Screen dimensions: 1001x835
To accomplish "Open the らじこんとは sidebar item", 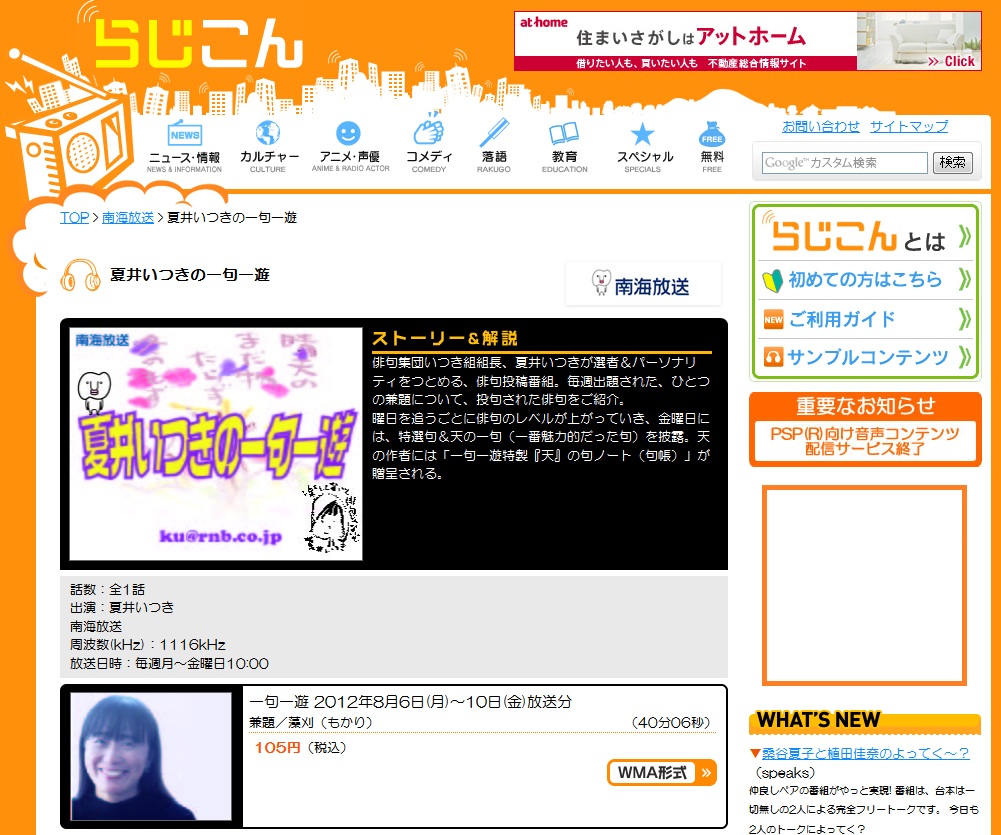I will coord(866,236).
